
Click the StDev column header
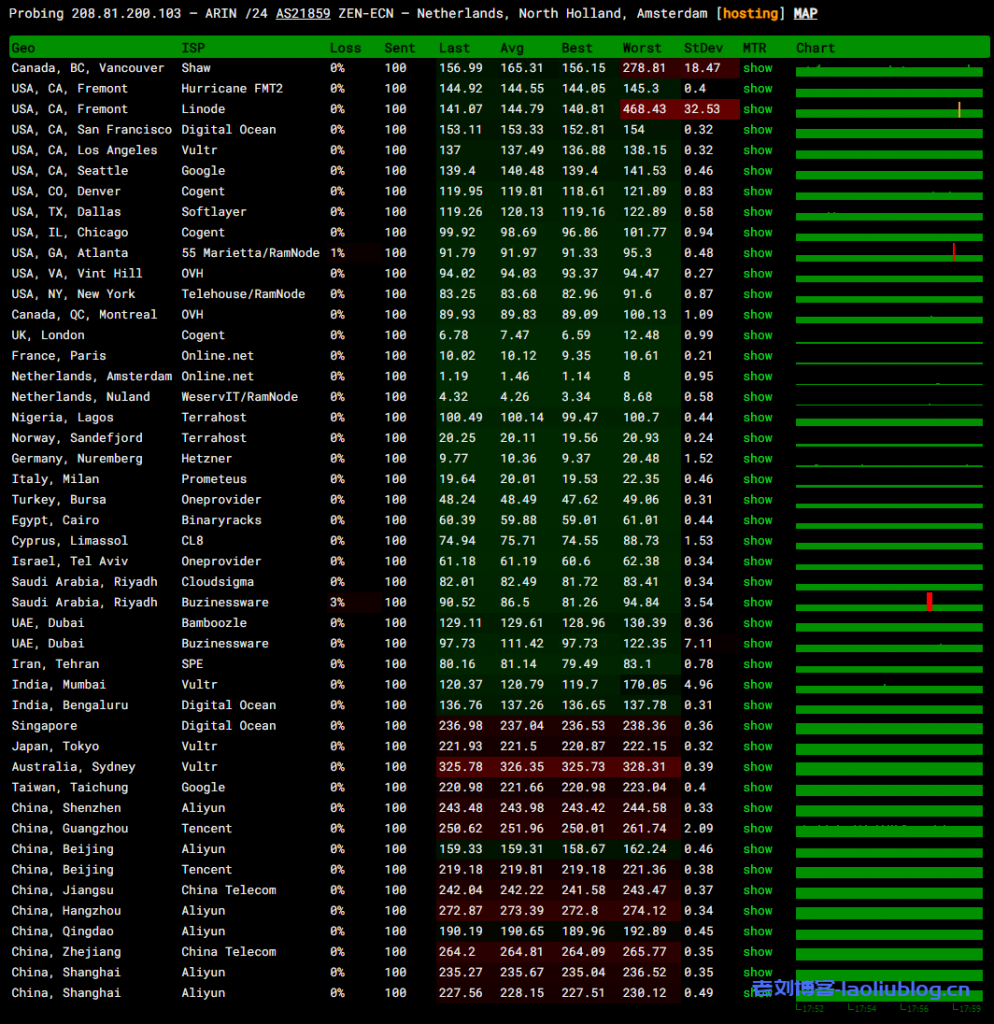(703, 48)
